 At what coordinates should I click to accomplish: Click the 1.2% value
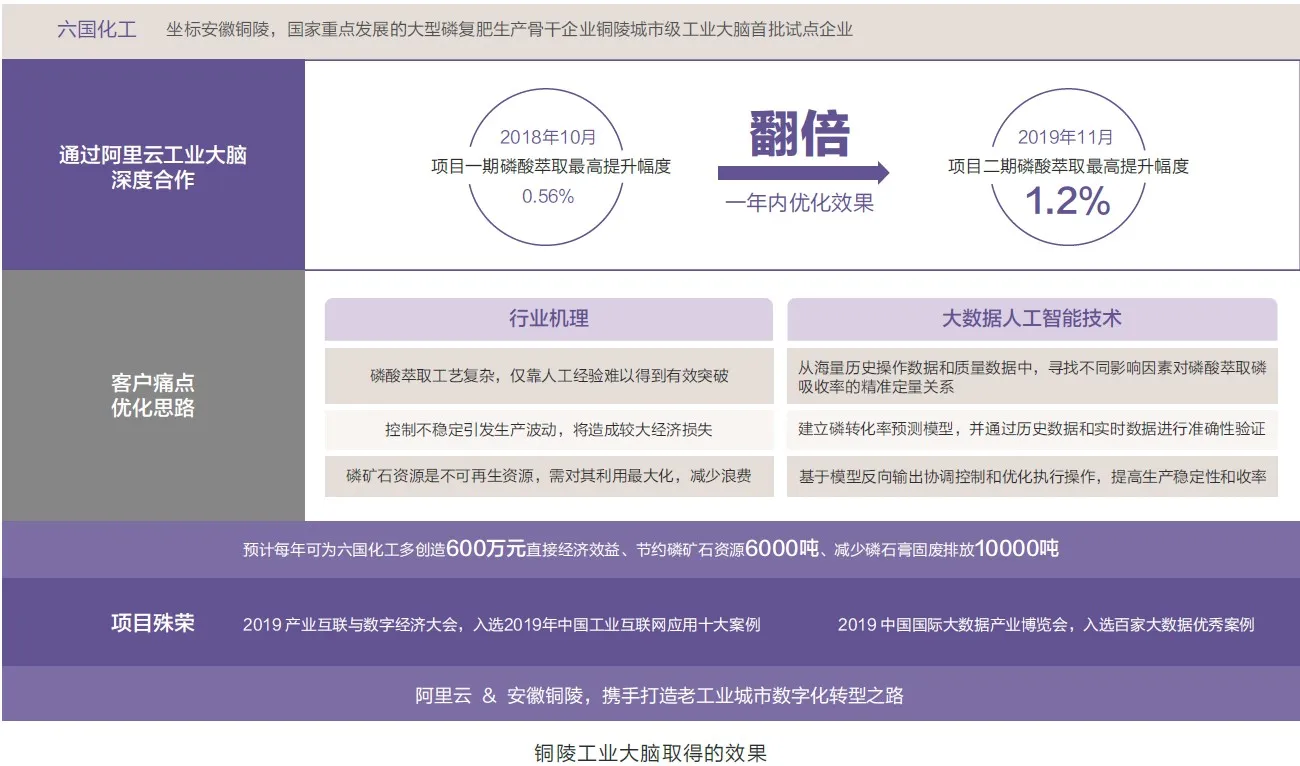pos(1067,202)
